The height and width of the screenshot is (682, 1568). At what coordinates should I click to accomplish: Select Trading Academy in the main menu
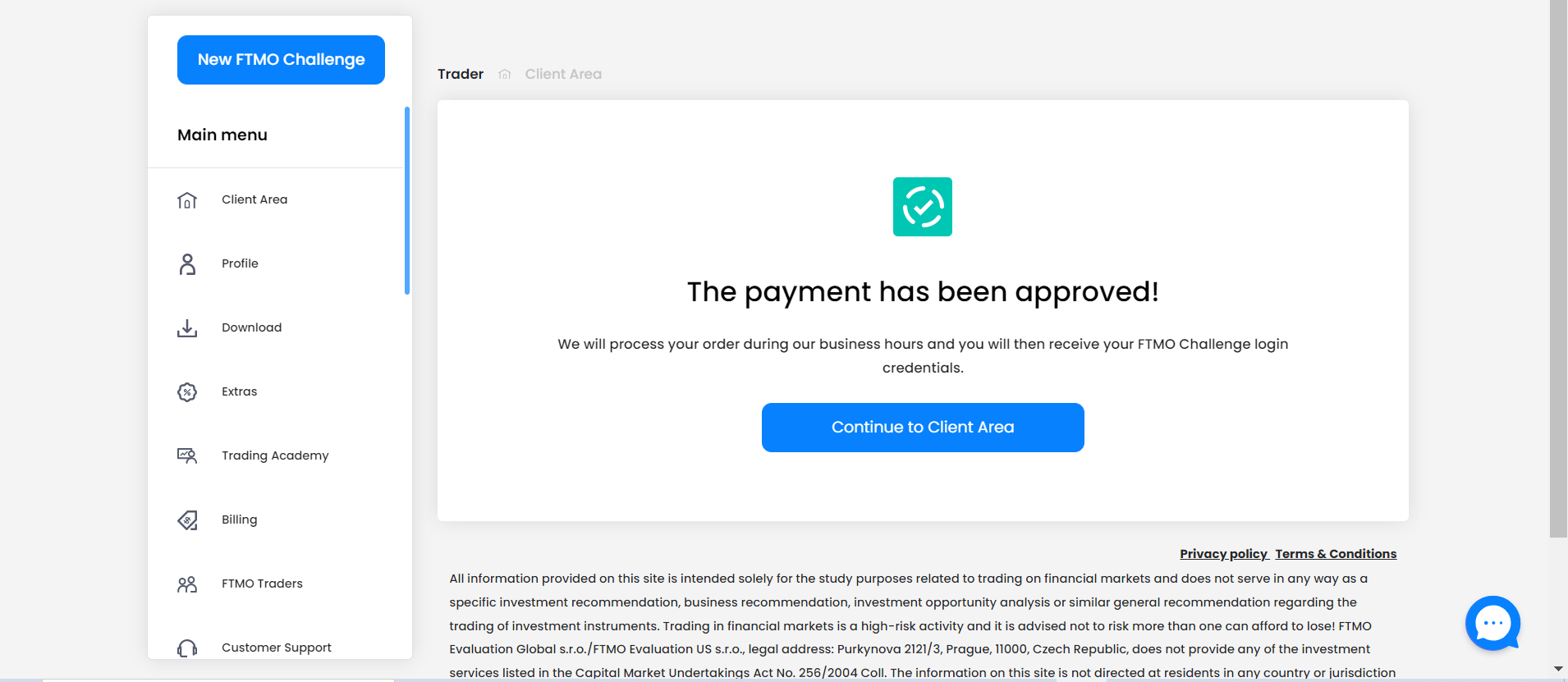[x=275, y=455]
